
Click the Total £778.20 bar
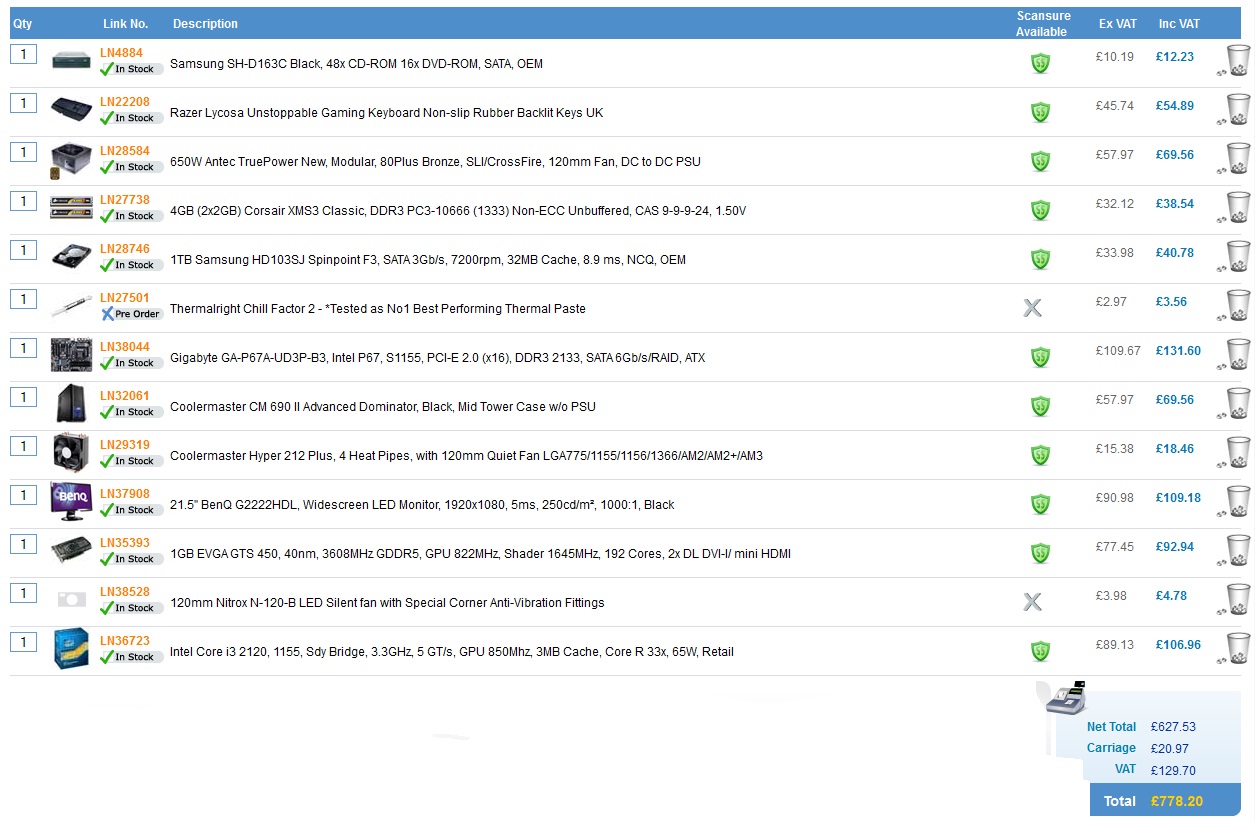[x=1165, y=800]
